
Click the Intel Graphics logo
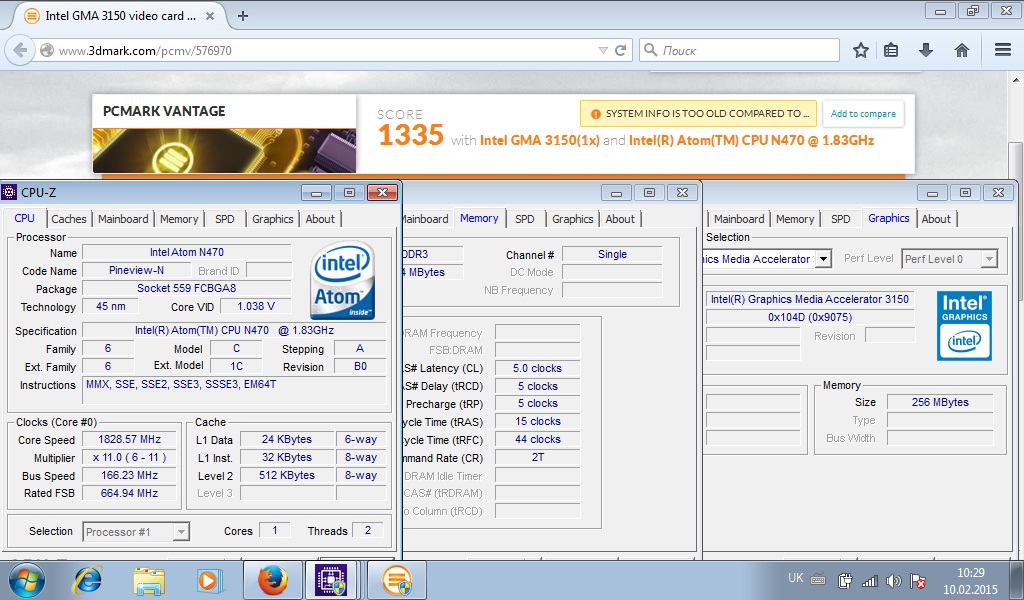click(964, 326)
